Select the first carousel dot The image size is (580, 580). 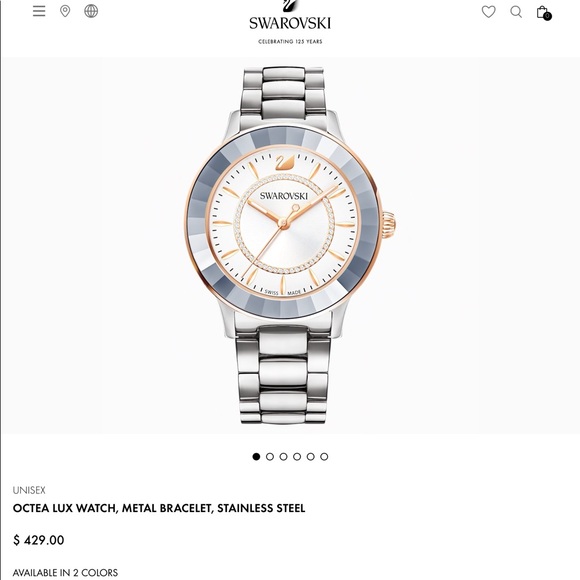[256, 456]
